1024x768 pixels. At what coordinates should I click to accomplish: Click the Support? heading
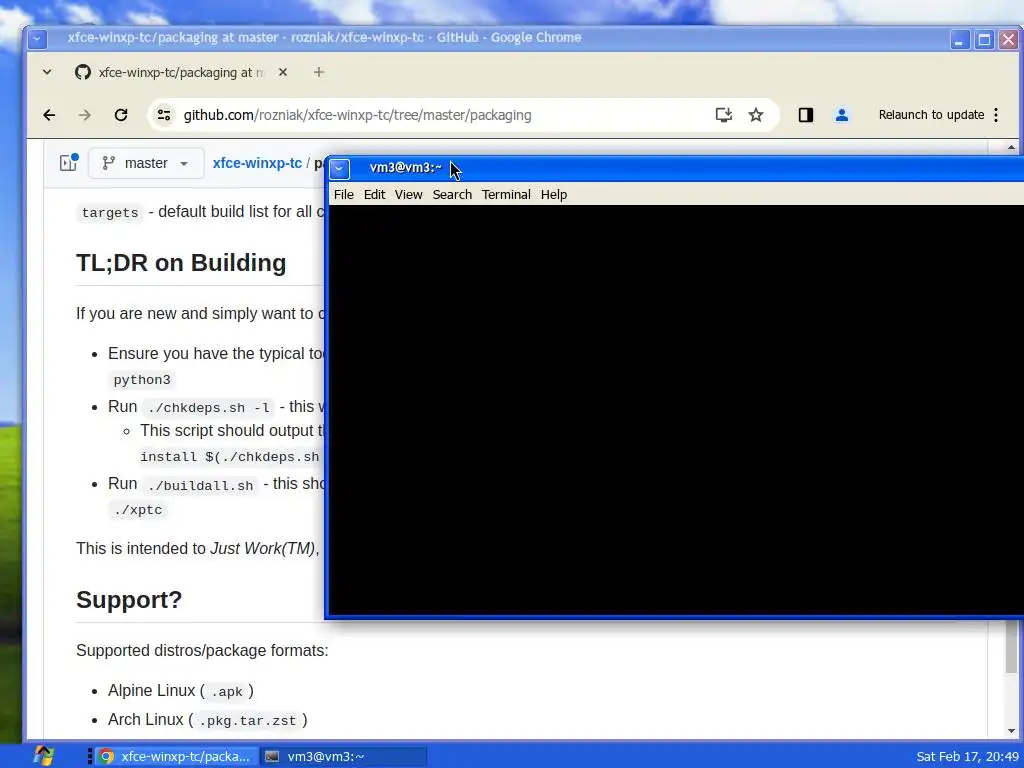coord(129,600)
